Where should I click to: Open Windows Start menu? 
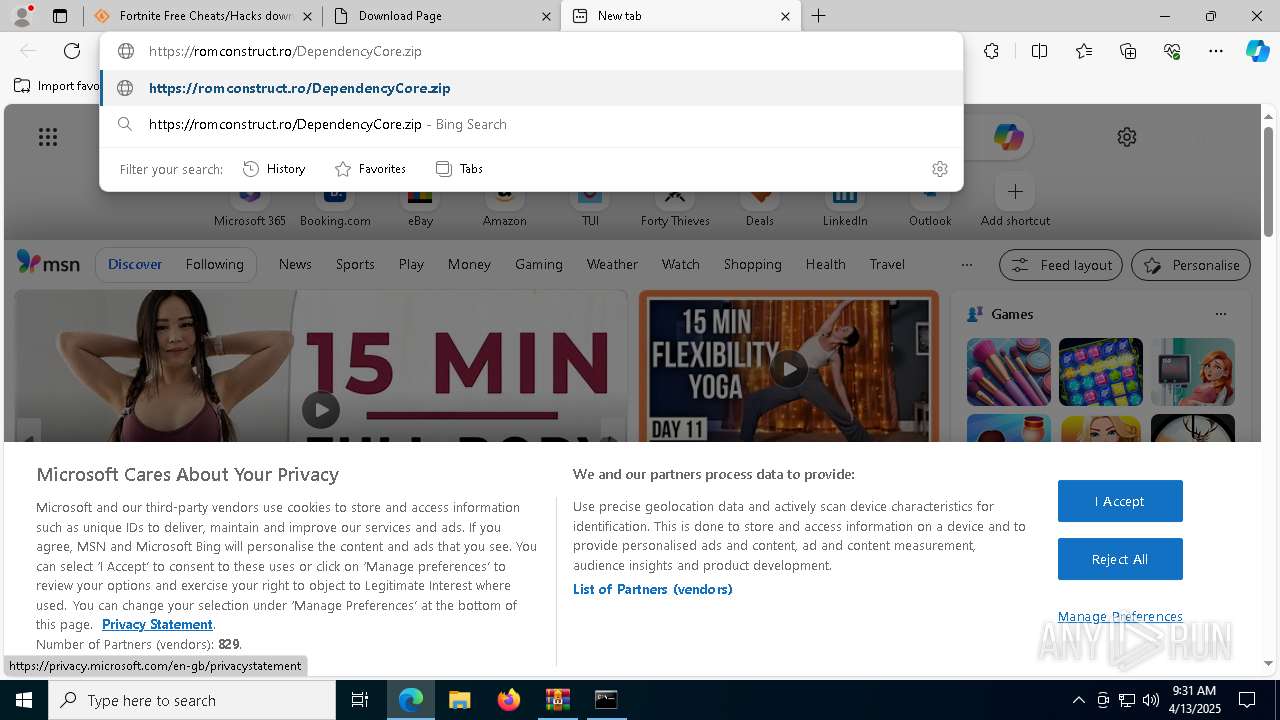tap(24, 700)
